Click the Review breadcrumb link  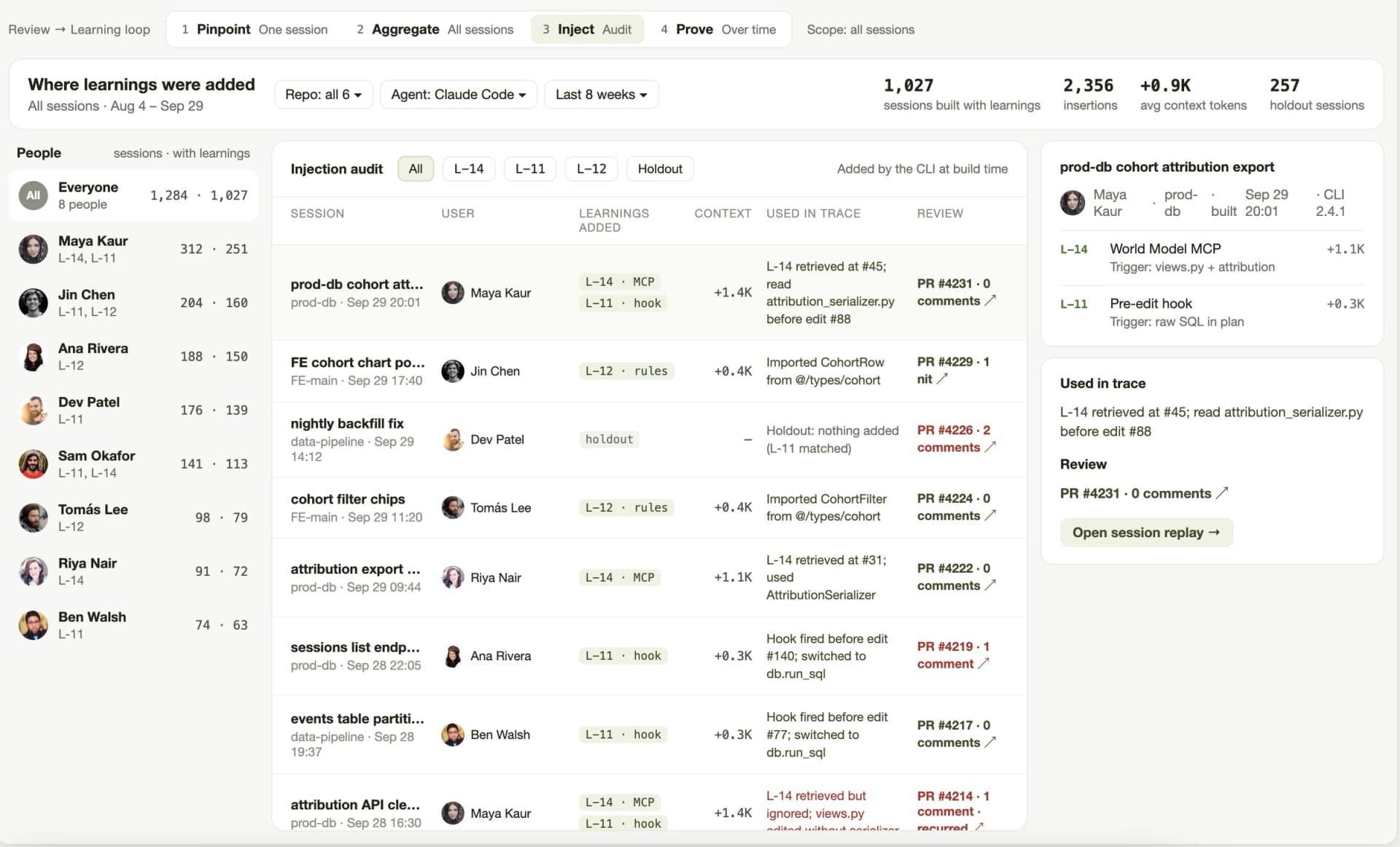(29, 29)
